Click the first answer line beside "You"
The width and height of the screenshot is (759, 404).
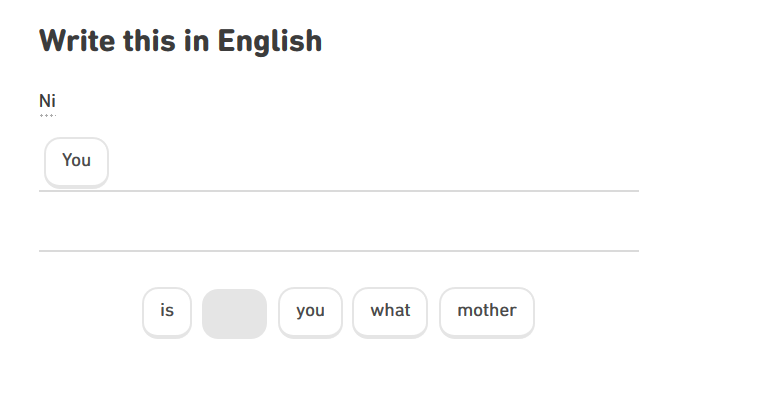pos(370,163)
